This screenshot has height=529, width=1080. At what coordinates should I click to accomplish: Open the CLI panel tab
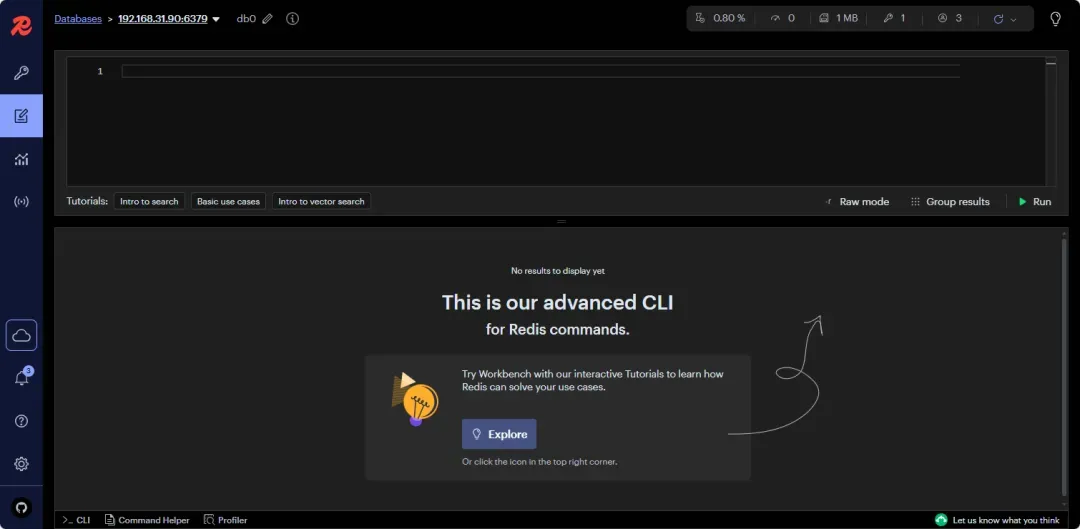76,520
